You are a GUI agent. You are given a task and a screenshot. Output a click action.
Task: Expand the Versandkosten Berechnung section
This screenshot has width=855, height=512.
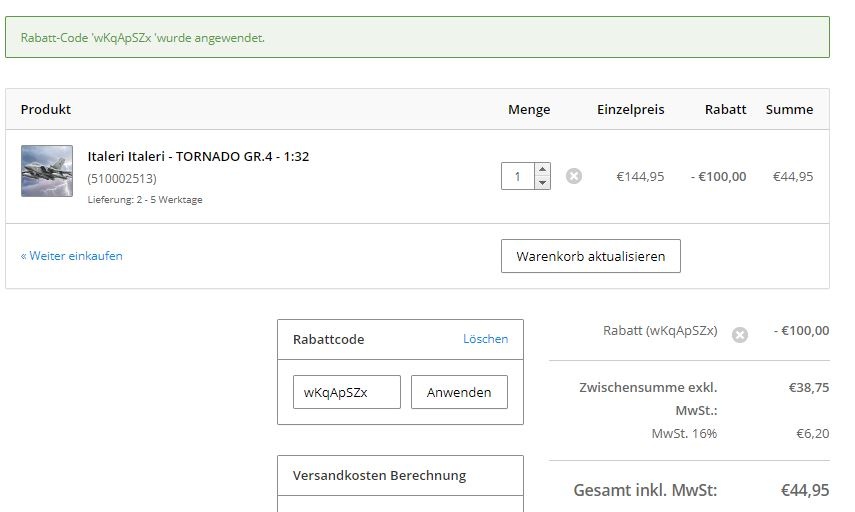tap(379, 475)
